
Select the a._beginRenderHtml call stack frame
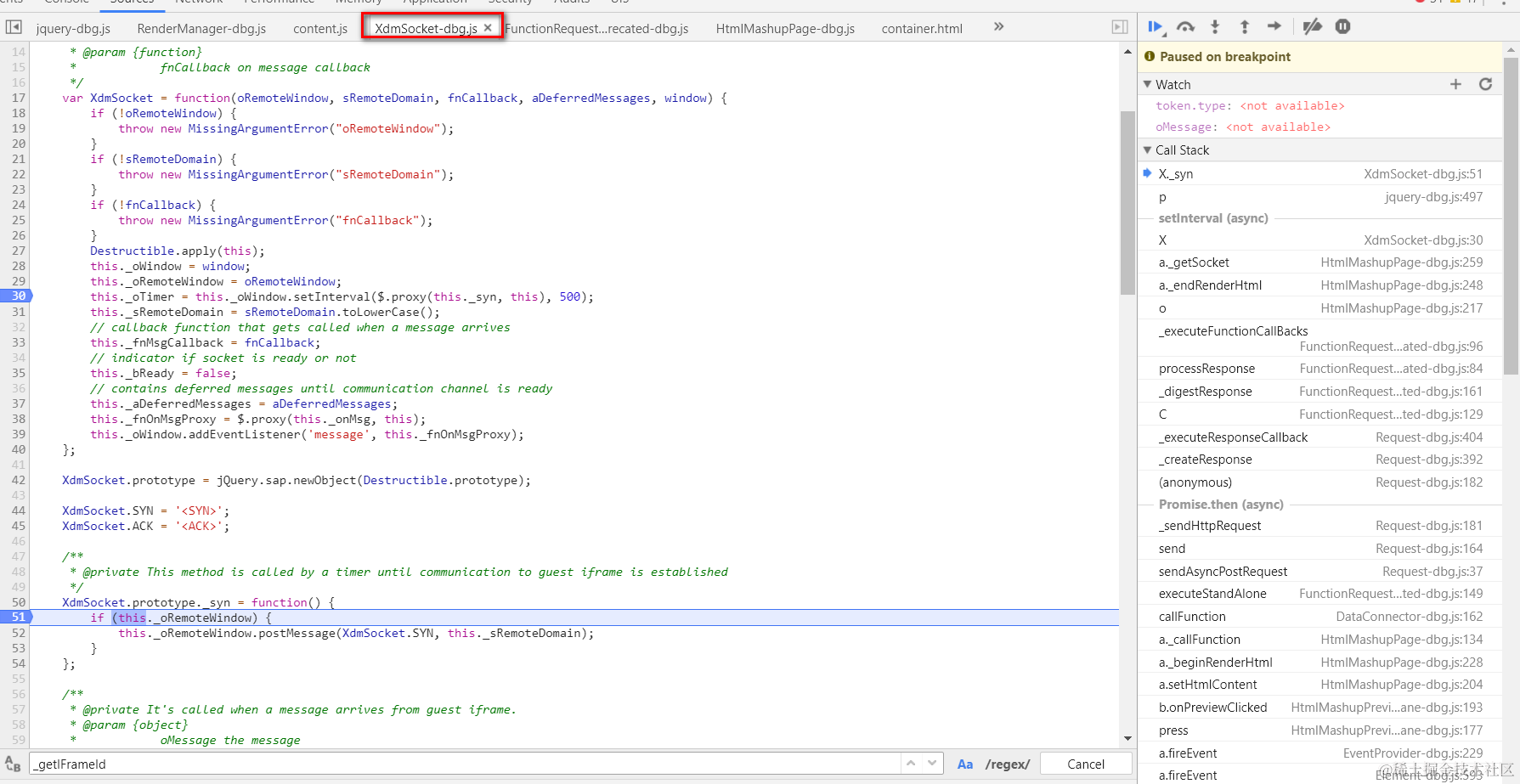click(1320, 663)
